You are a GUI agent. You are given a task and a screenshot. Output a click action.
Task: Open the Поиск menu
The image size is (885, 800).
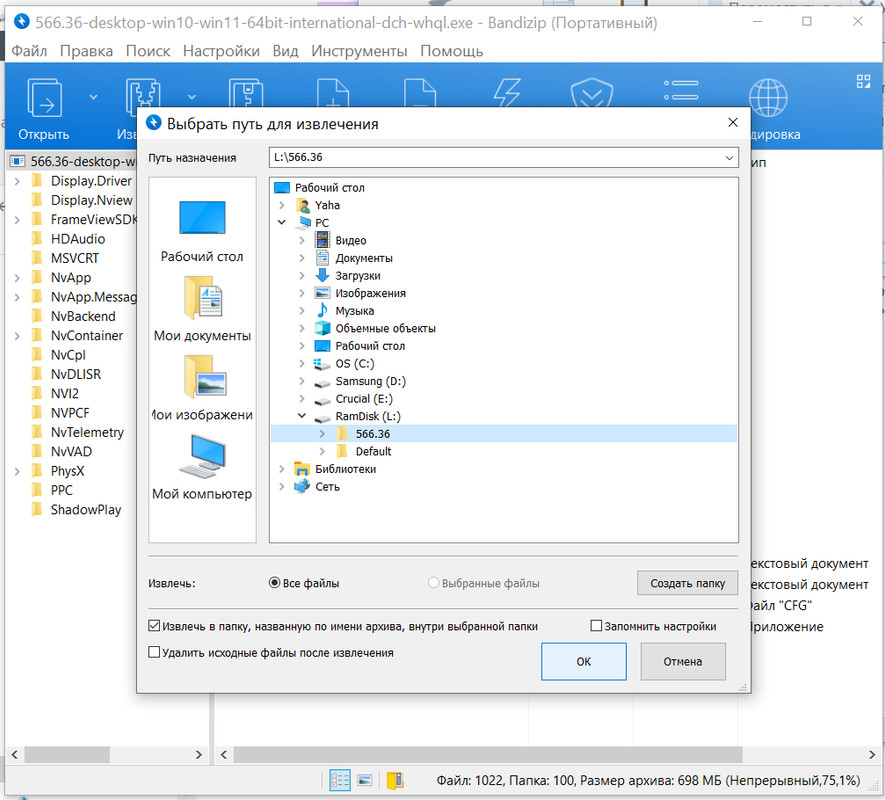[148, 51]
